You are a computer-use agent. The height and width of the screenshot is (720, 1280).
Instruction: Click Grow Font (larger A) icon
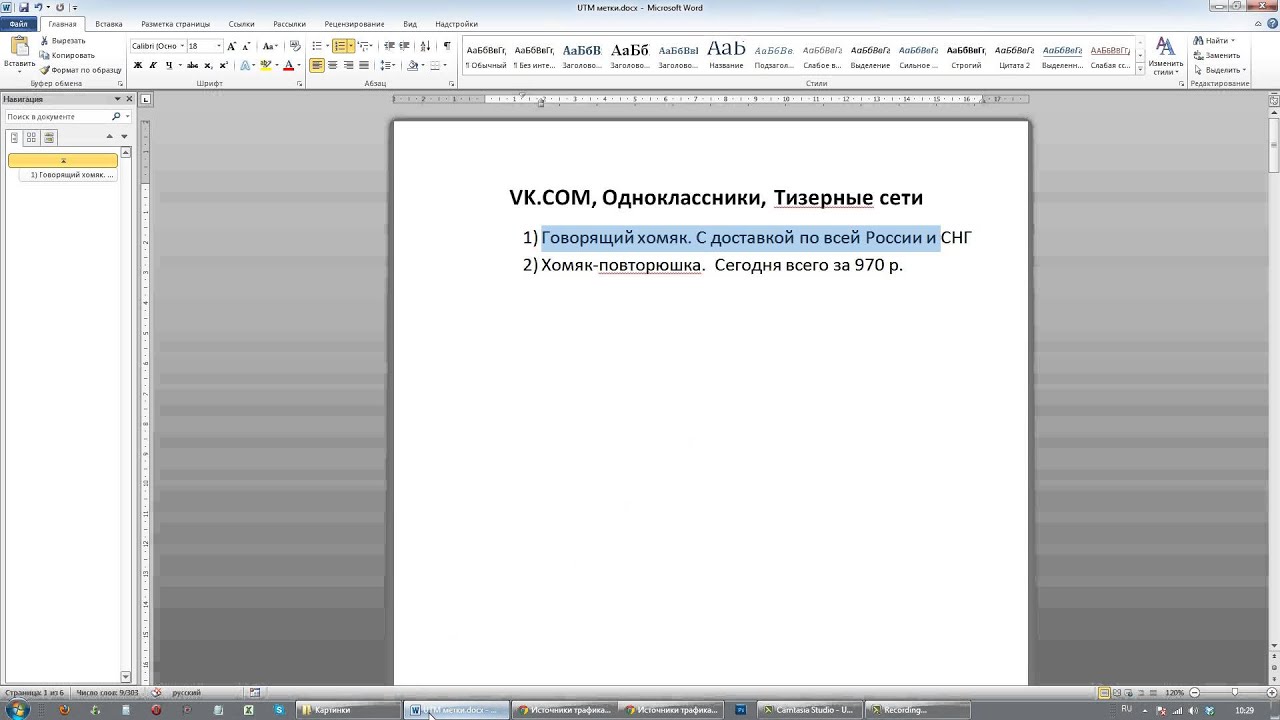(232, 46)
